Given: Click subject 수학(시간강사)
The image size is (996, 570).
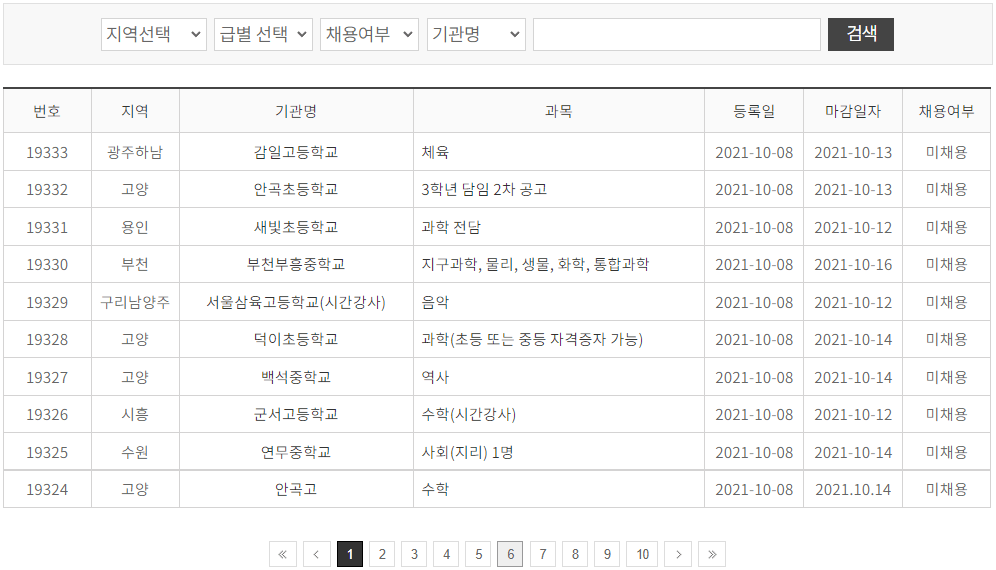Looking at the screenshot, I should click(469, 414).
